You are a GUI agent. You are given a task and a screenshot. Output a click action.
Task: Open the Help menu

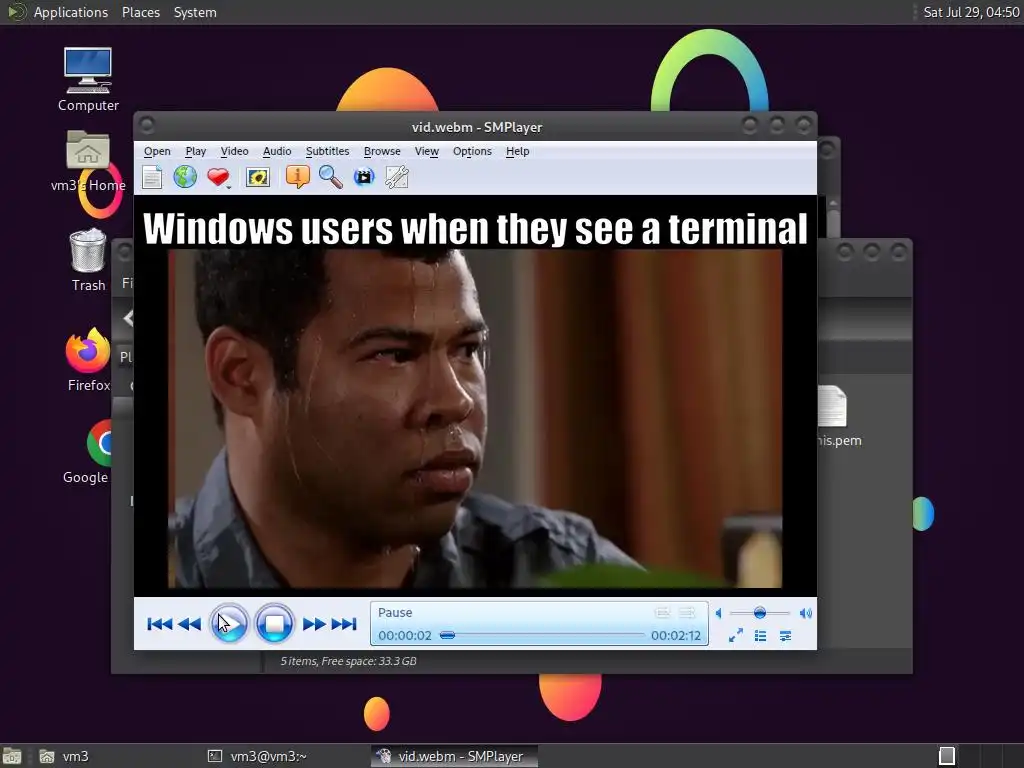(517, 152)
